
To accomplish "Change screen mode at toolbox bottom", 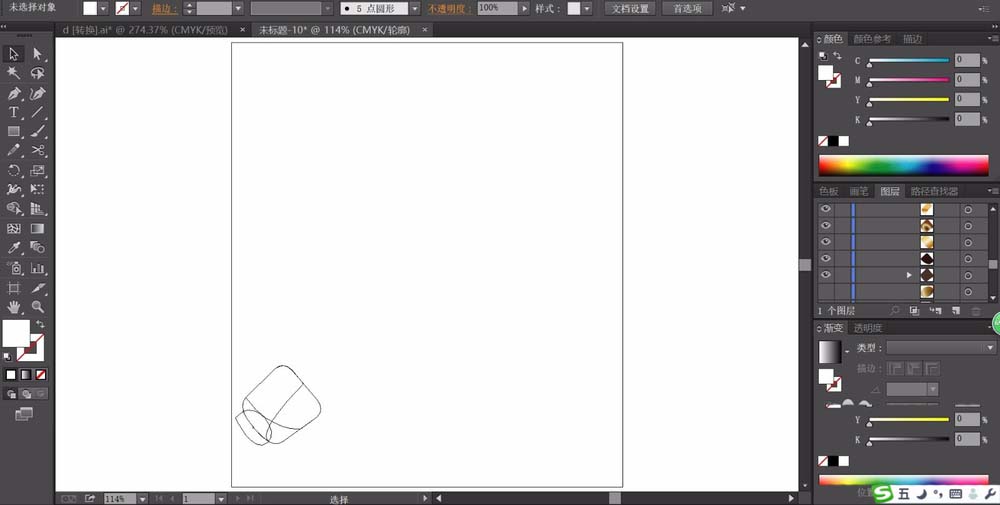I will coord(24,414).
